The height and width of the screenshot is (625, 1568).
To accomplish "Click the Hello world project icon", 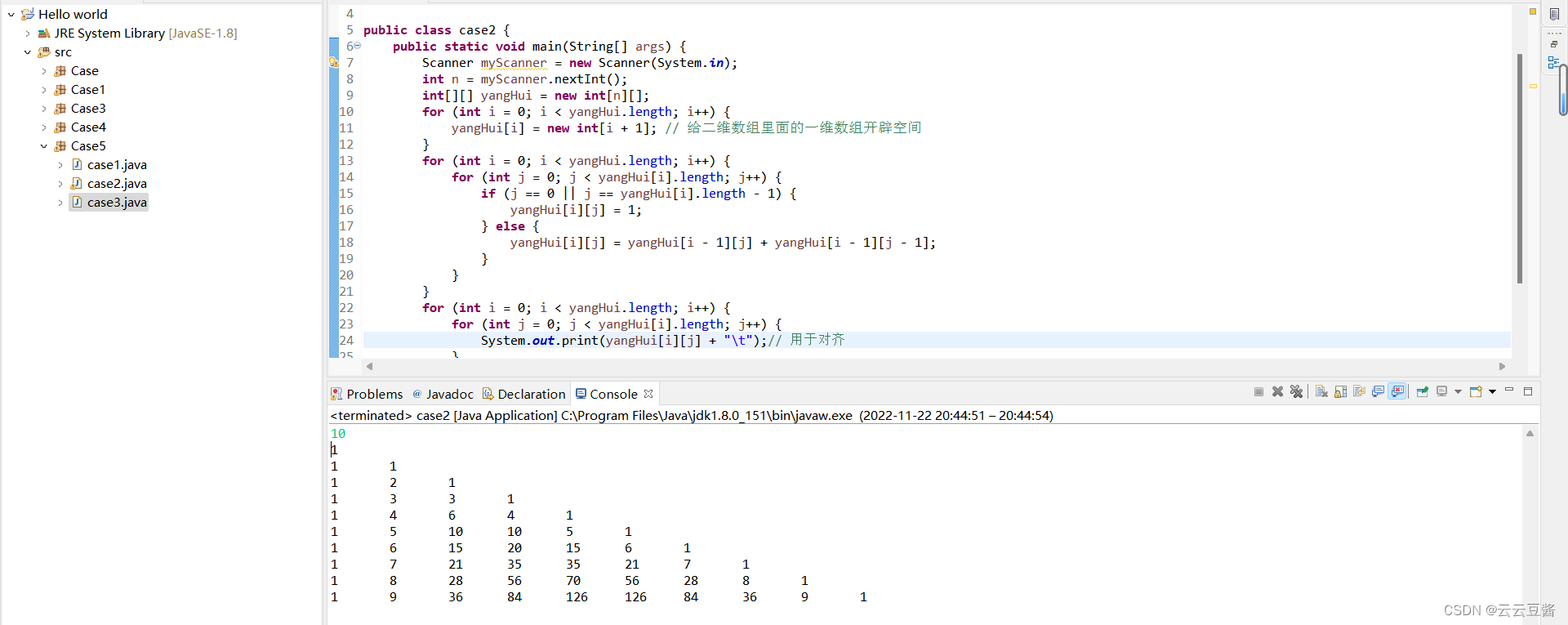I will 28,15.
